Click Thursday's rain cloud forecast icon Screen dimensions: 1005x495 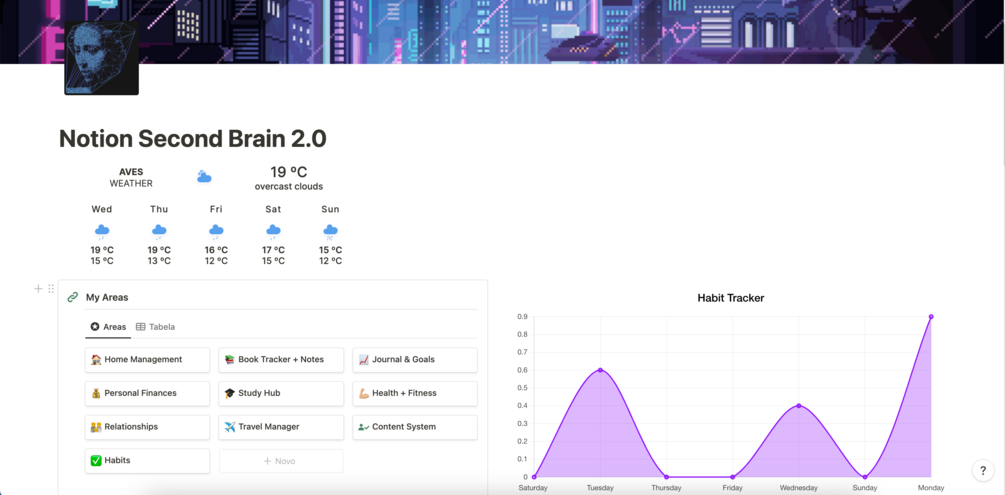pyautogui.click(x=159, y=231)
